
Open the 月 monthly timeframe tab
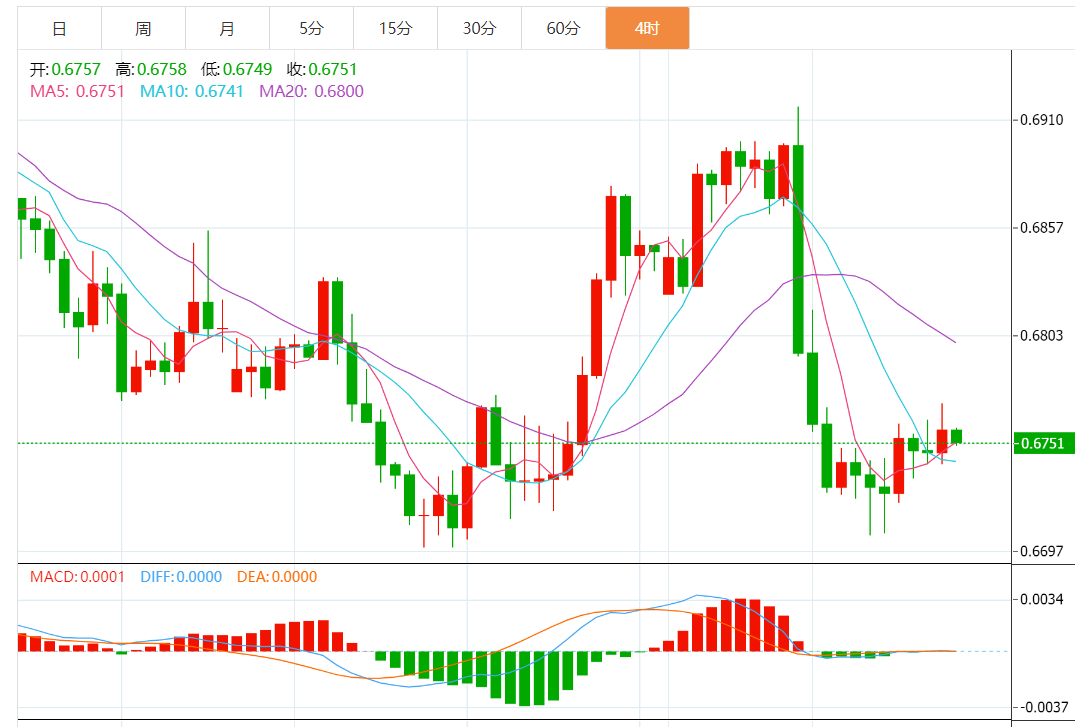[x=227, y=29]
